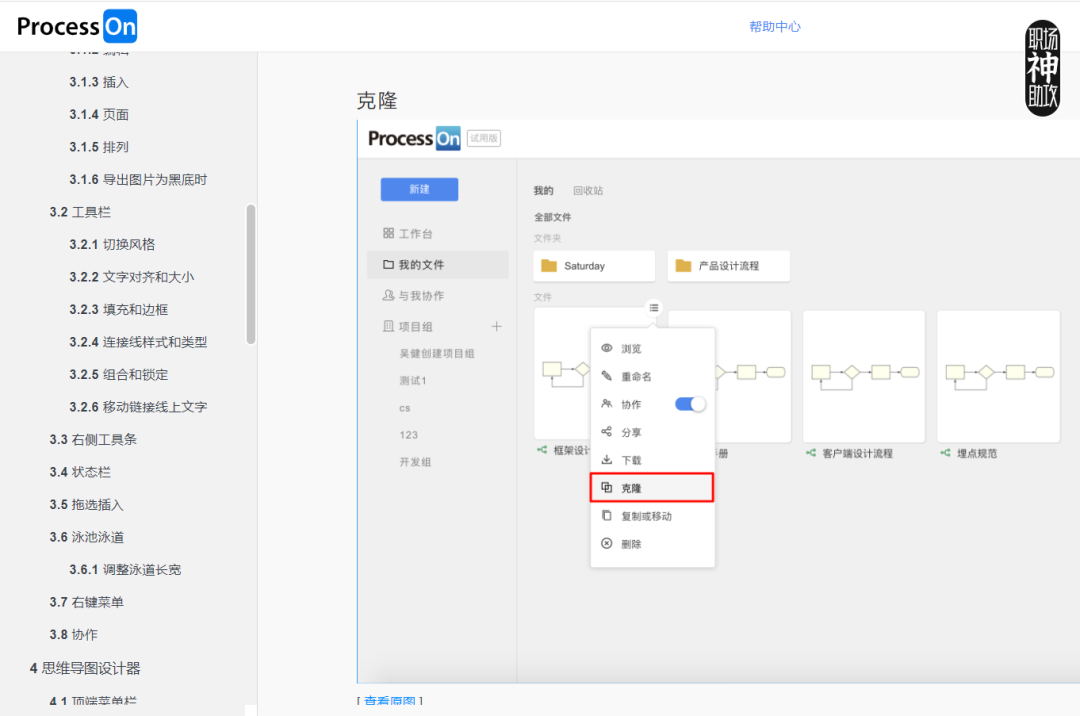Click the circled-x icon next to 删除
This screenshot has height=716, width=1080.
pos(607,543)
